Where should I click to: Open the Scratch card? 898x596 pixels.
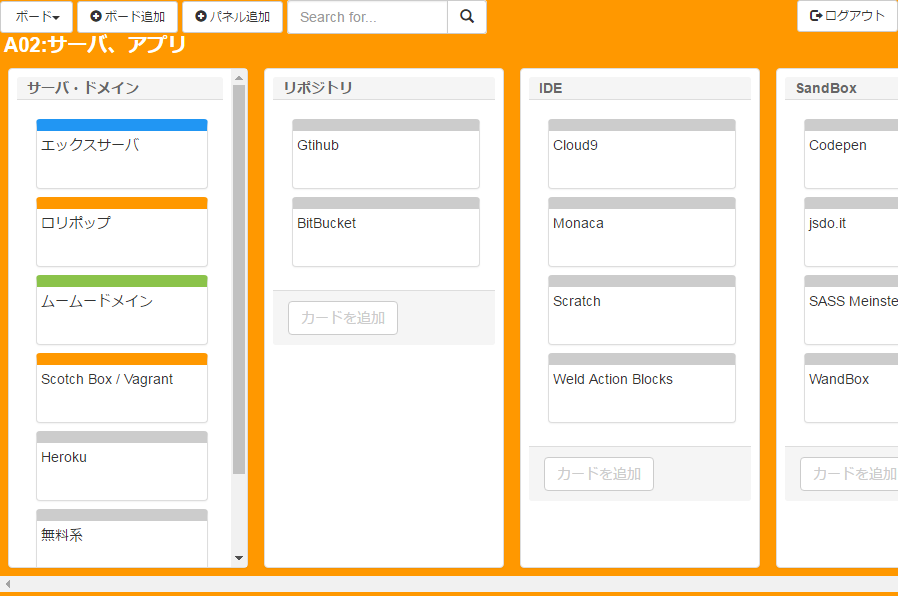642,310
